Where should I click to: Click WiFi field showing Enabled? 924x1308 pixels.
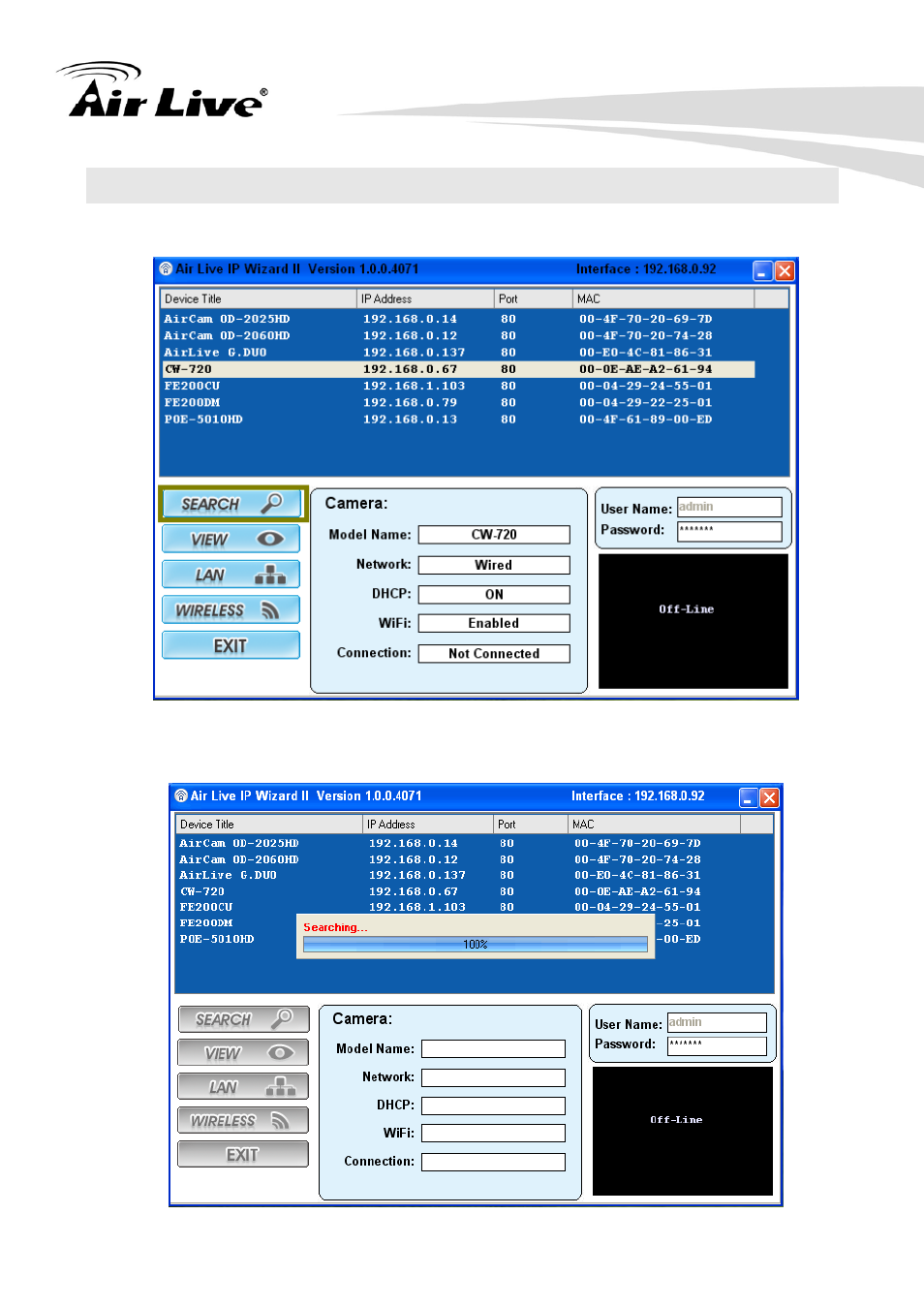coord(494,624)
